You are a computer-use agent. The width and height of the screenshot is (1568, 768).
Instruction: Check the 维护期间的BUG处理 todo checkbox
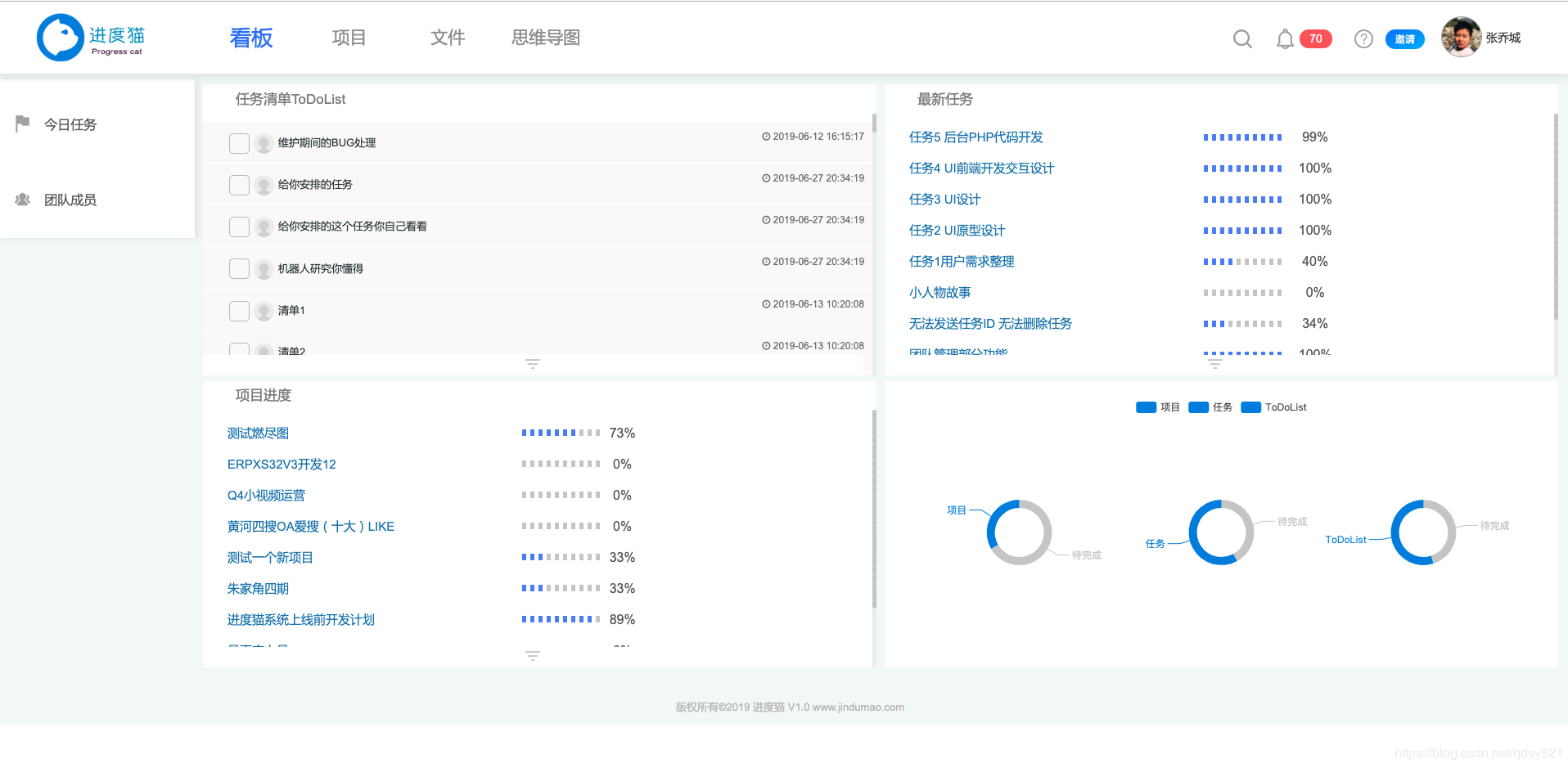pyautogui.click(x=238, y=142)
